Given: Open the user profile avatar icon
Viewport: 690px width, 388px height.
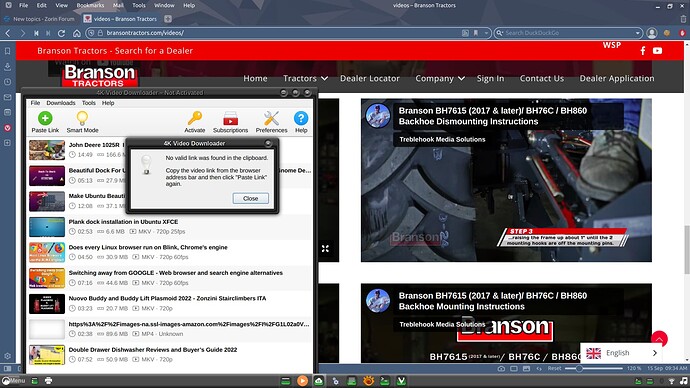Looking at the screenshot, I should [652, 33].
